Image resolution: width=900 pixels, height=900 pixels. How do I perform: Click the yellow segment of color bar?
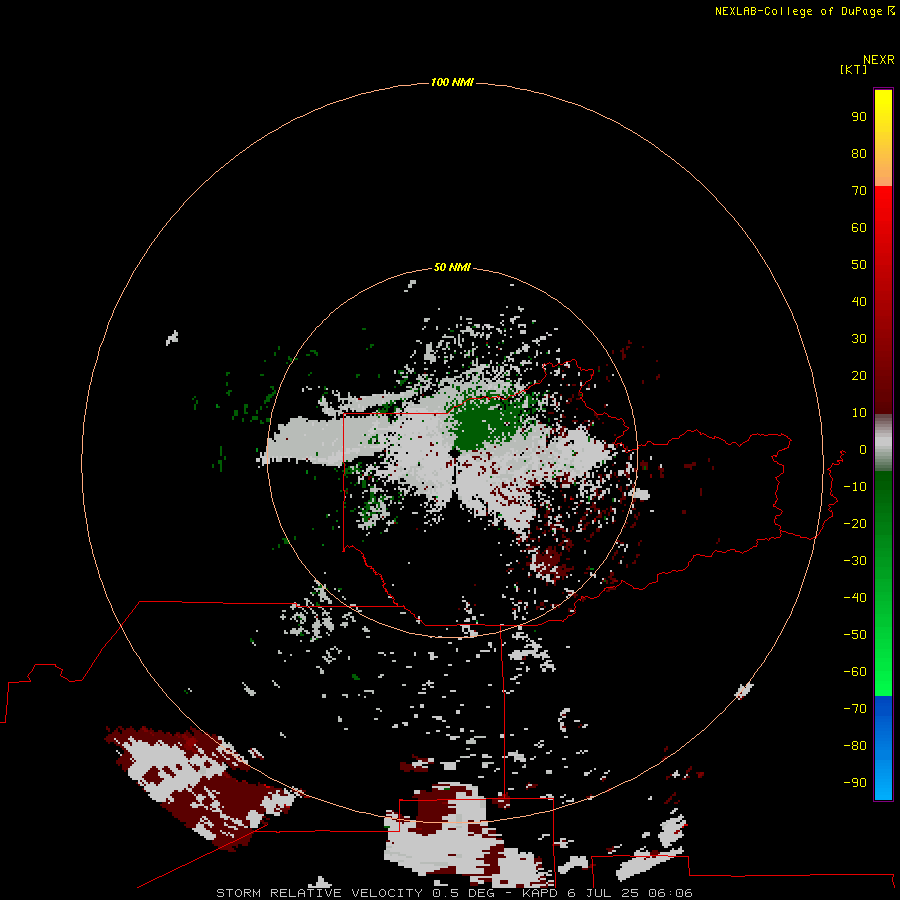point(883,138)
